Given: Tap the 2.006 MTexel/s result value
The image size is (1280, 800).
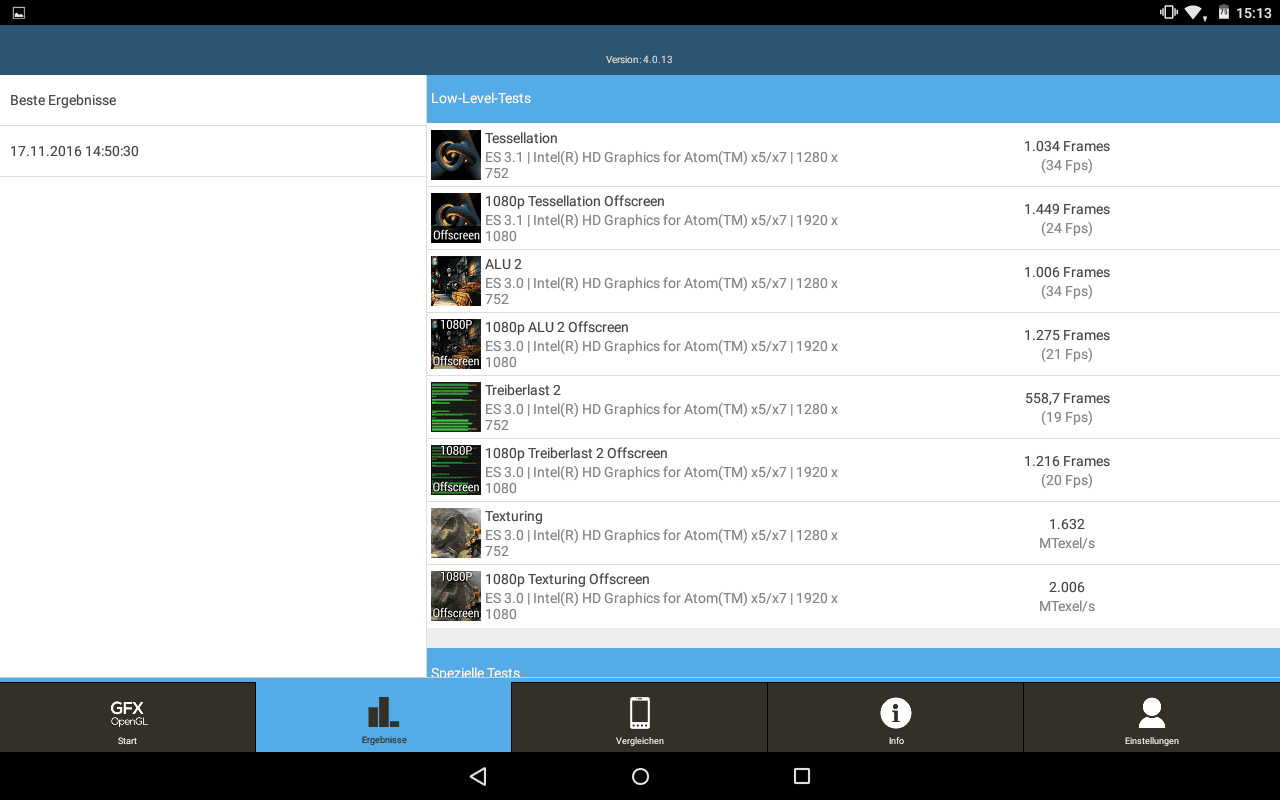Looking at the screenshot, I should point(1067,597).
